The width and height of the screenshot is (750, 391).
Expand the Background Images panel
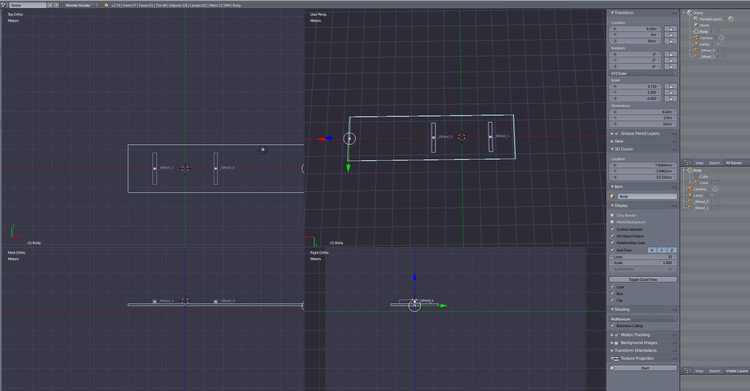pyautogui.click(x=612, y=343)
